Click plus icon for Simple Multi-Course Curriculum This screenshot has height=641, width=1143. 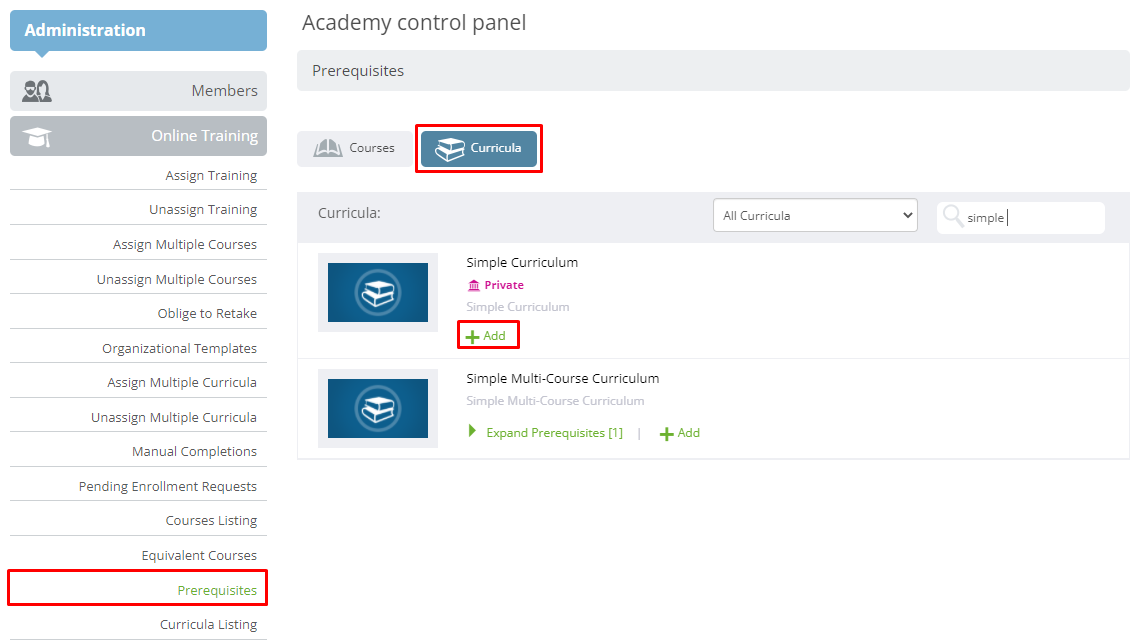pyautogui.click(x=666, y=434)
